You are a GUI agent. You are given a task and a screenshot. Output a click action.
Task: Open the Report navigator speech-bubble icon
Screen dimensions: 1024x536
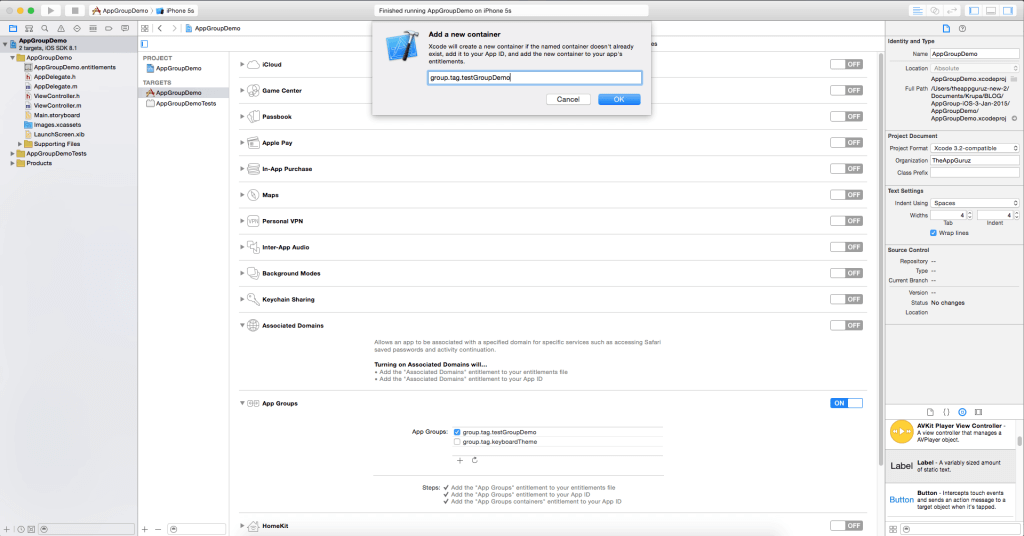pyautogui.click(x=125, y=28)
